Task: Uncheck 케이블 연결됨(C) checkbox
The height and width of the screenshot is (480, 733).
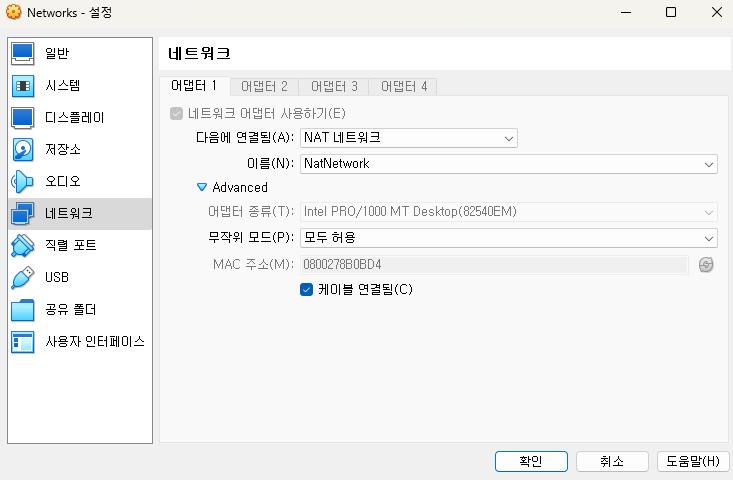Action: click(306, 290)
